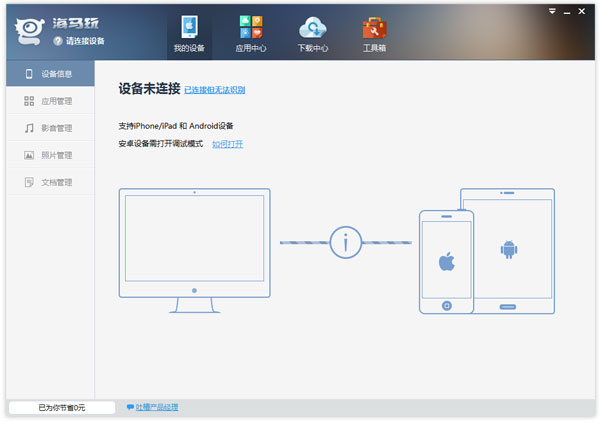Viewport: 600px width, 423px height.
Task: Select 应用管理 in the sidebar
Action: (50, 101)
